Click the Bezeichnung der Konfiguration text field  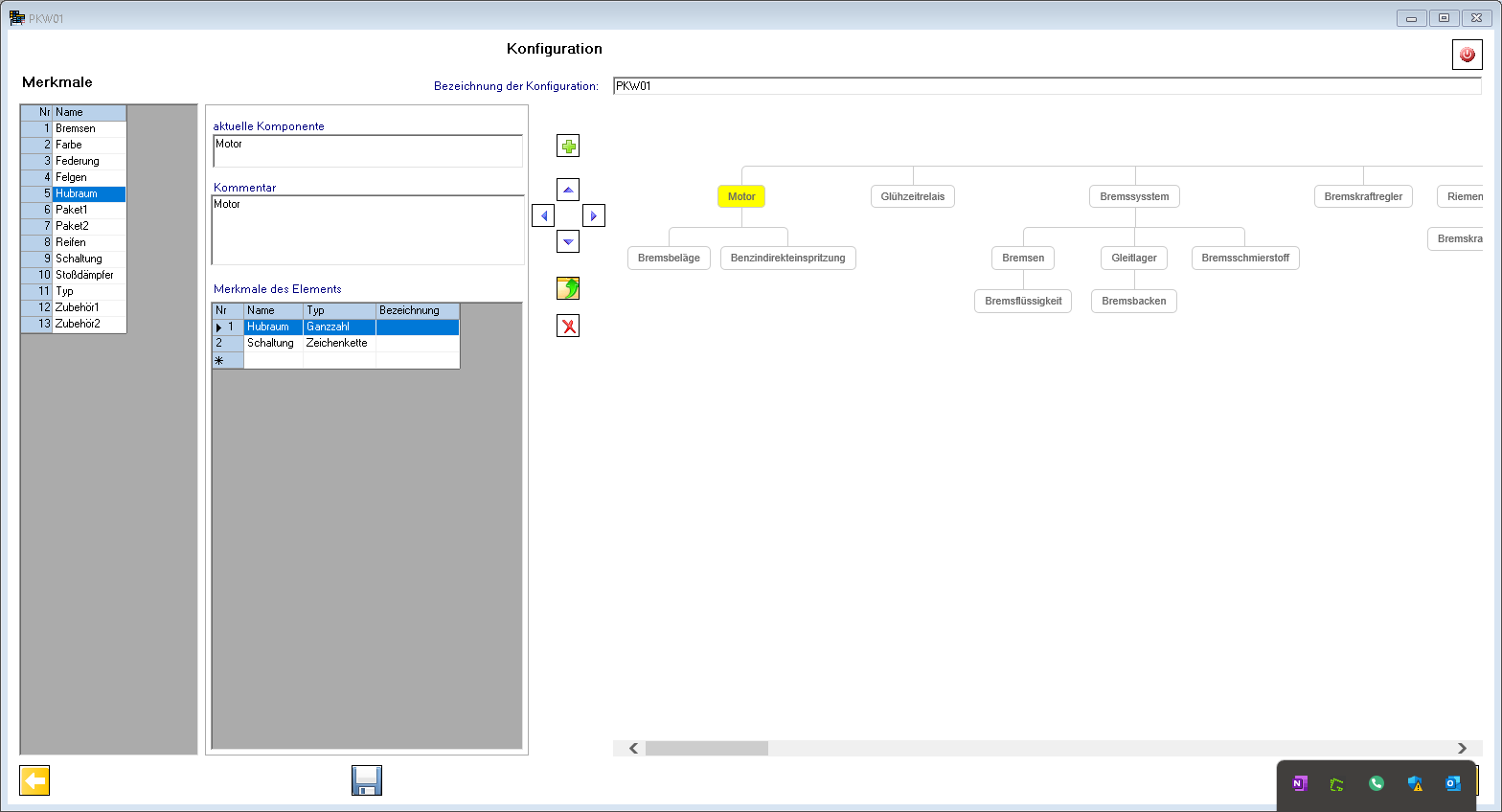click(x=1046, y=86)
